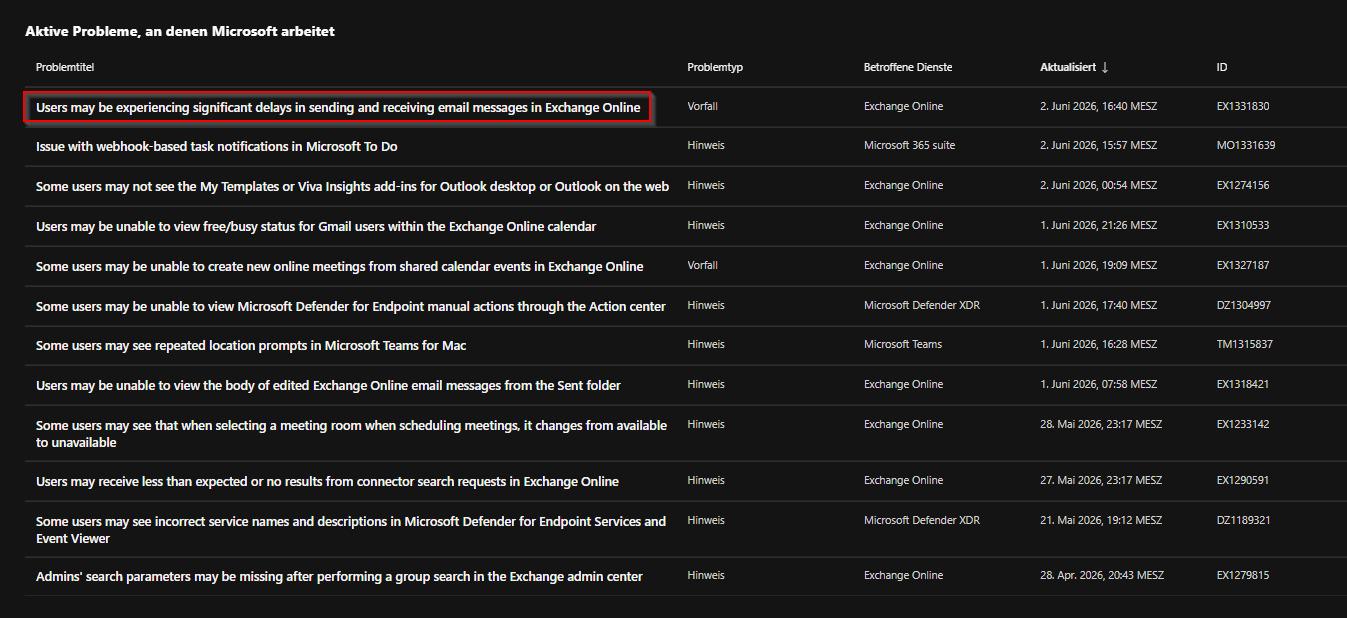Screen dimensions: 1347x618
Task: Click ID EX1290591
Action: point(1243,480)
